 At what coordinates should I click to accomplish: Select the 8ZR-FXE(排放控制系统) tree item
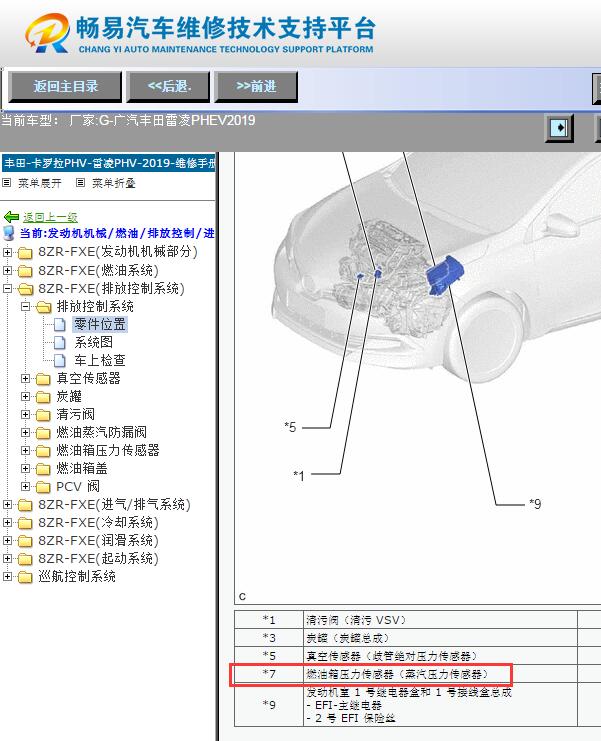click(111, 288)
